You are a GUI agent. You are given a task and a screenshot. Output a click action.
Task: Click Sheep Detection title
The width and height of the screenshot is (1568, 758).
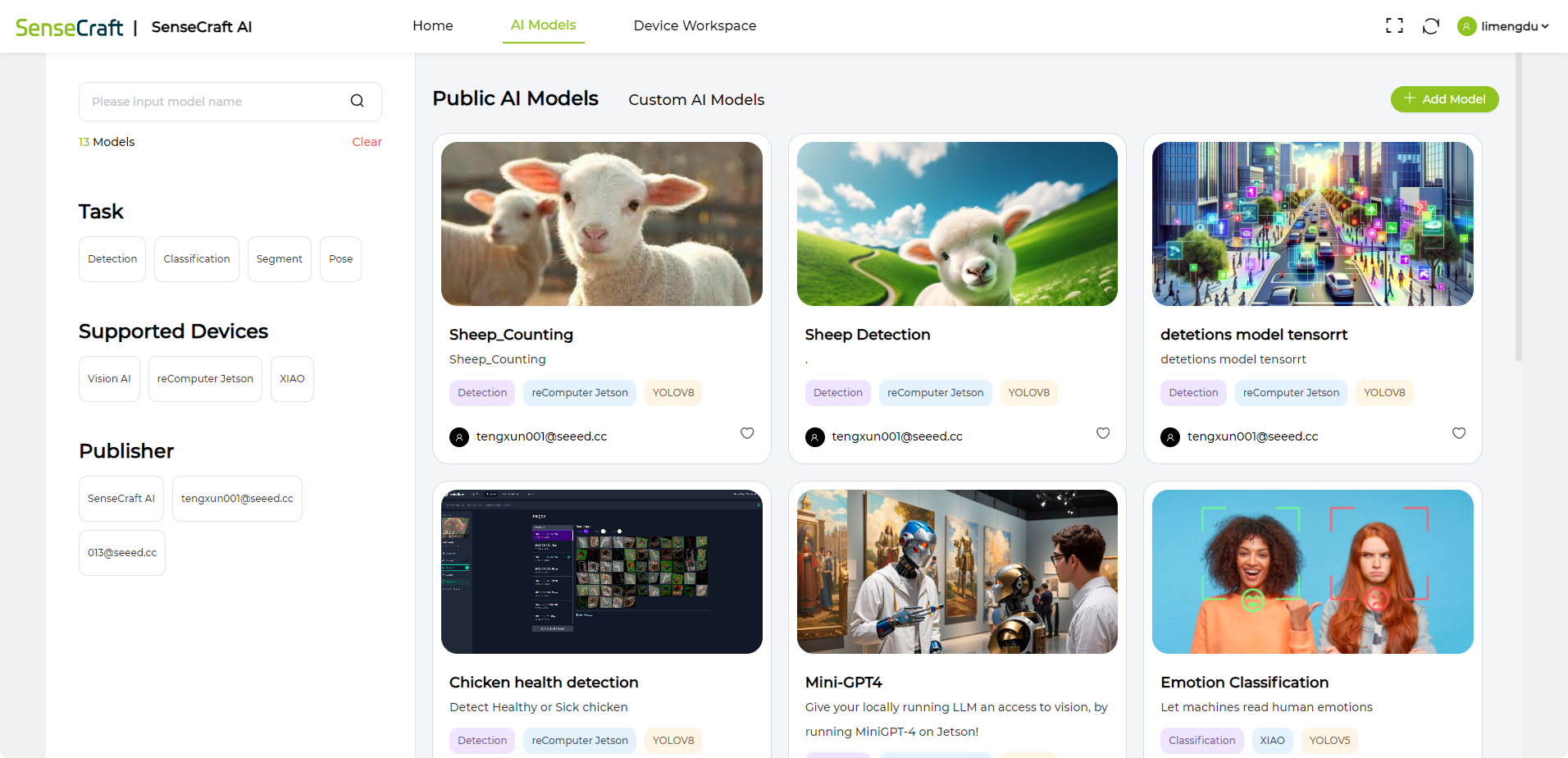pyautogui.click(x=868, y=335)
